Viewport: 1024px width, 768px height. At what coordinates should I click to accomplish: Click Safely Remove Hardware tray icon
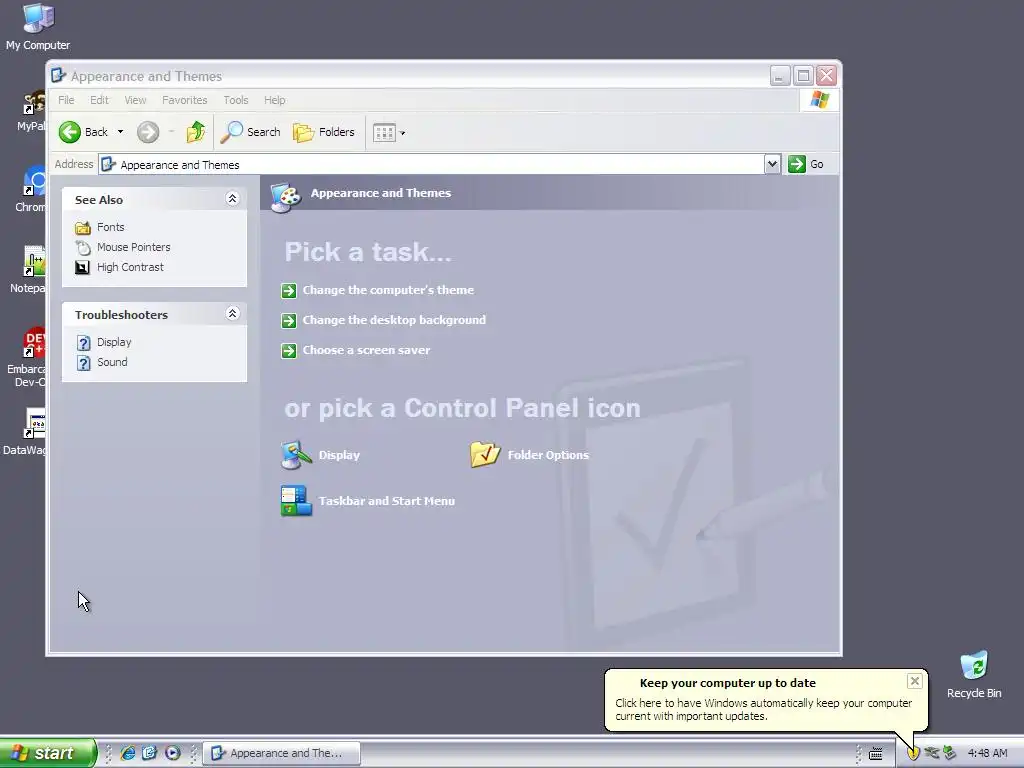[x=950, y=753]
